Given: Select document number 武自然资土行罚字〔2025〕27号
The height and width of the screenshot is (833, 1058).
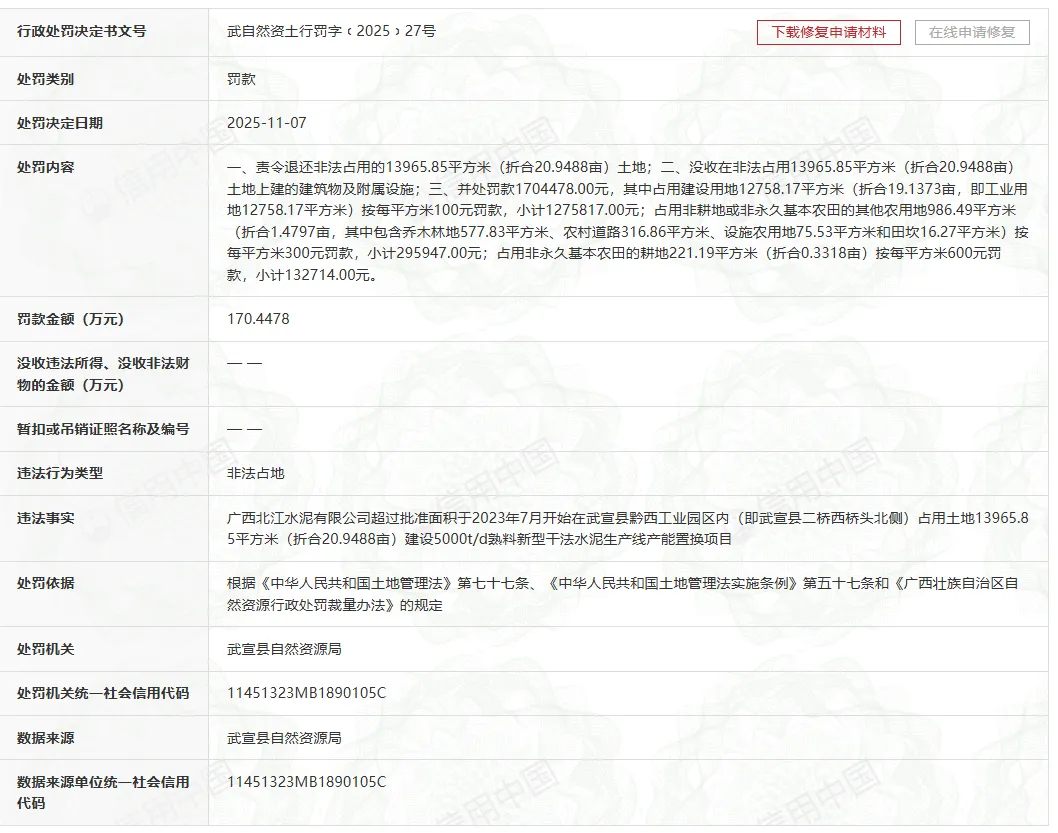Looking at the screenshot, I should (x=331, y=31).
